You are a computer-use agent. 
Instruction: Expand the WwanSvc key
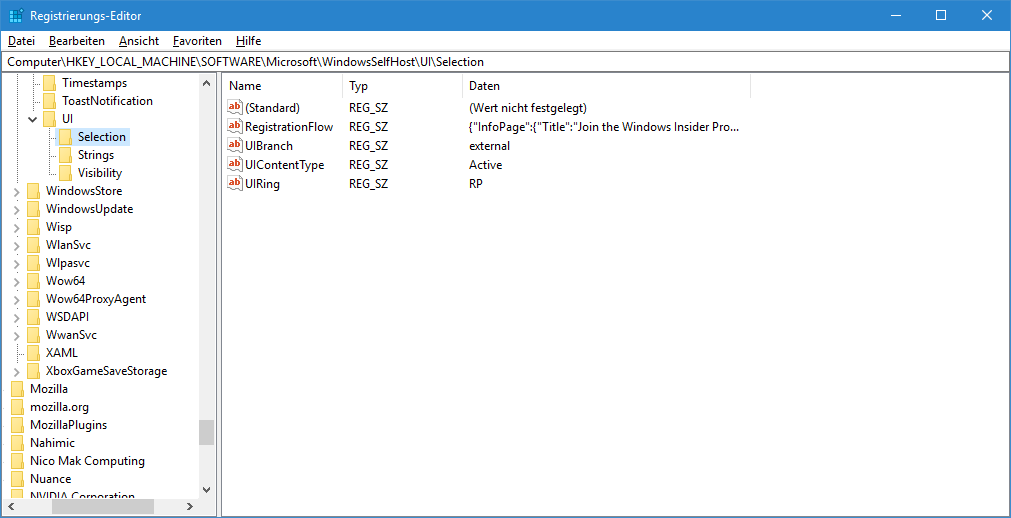coord(16,336)
